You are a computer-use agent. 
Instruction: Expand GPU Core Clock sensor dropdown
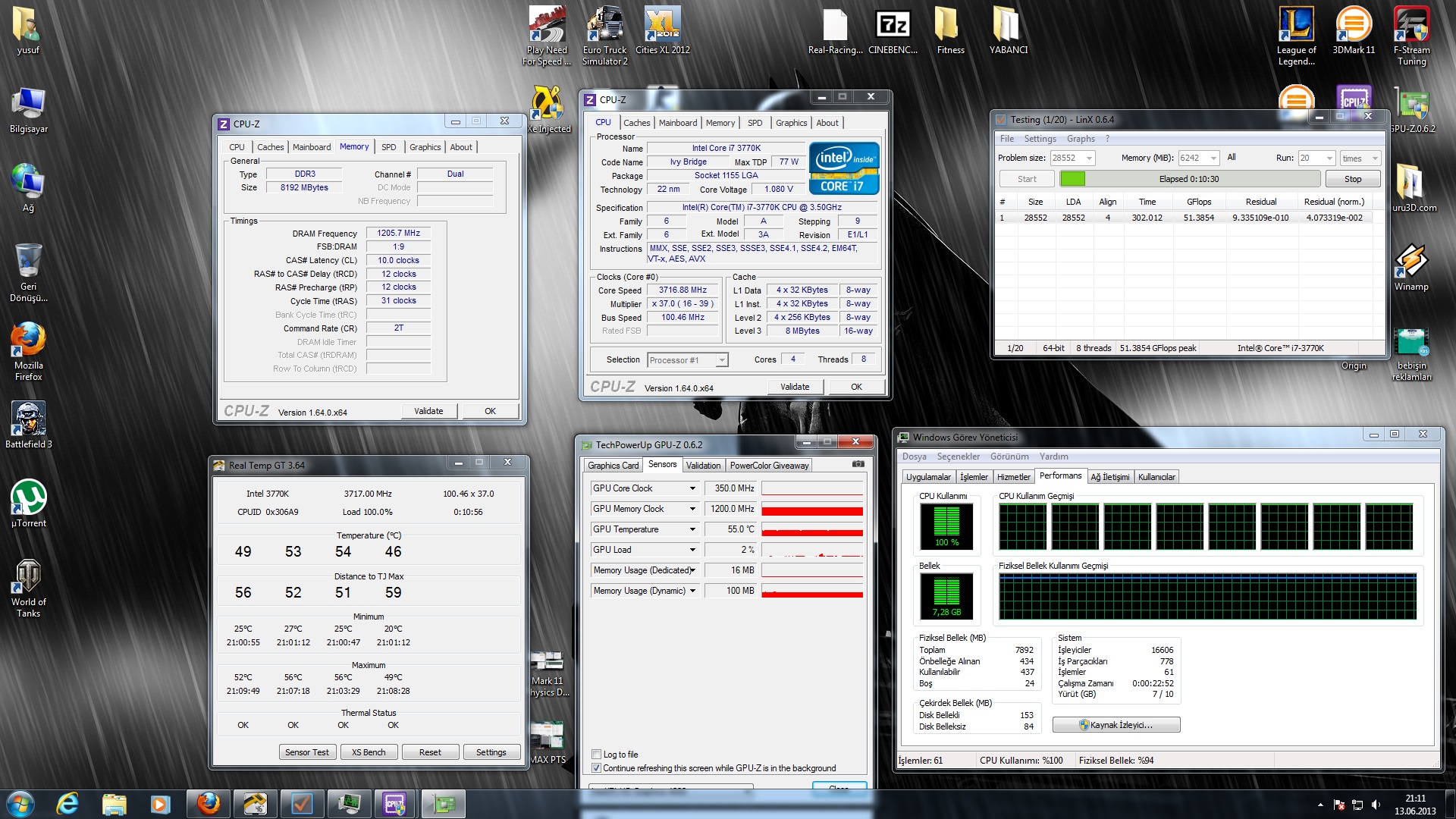692,488
